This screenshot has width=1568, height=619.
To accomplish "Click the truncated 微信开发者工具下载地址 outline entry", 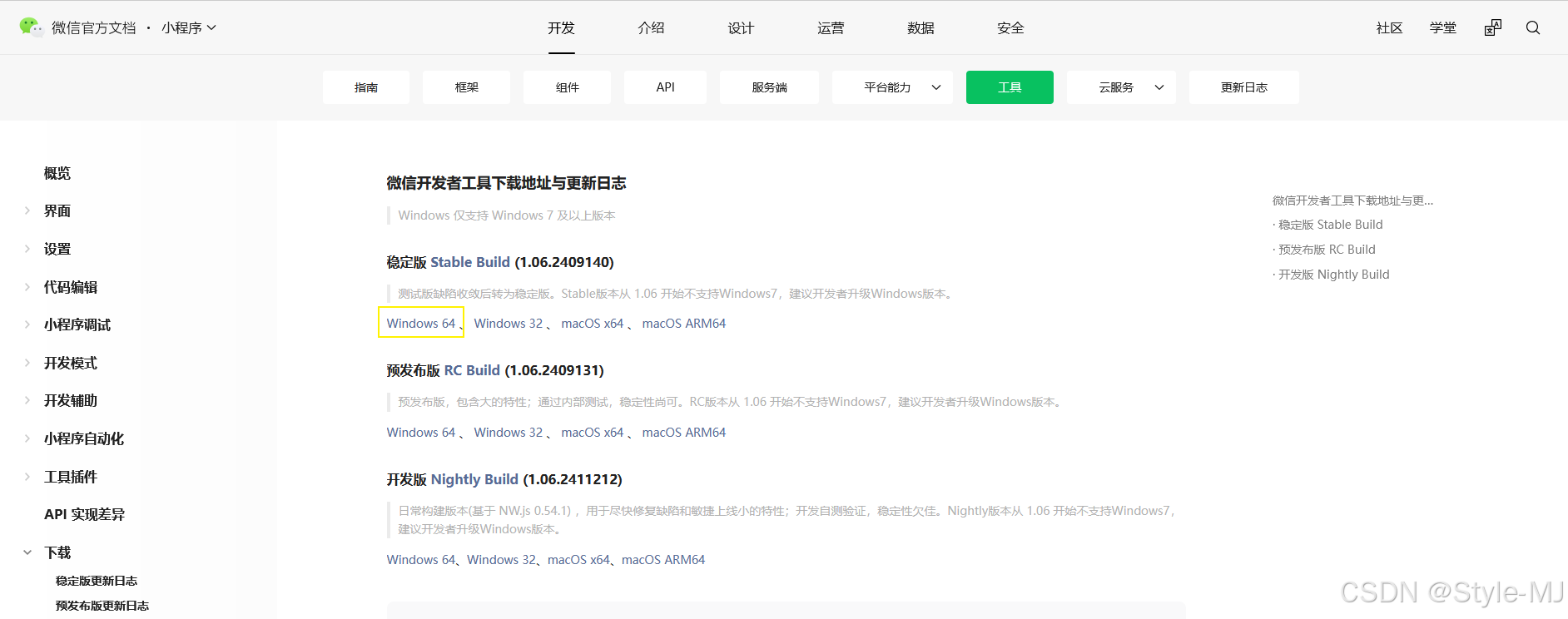I will (1352, 201).
